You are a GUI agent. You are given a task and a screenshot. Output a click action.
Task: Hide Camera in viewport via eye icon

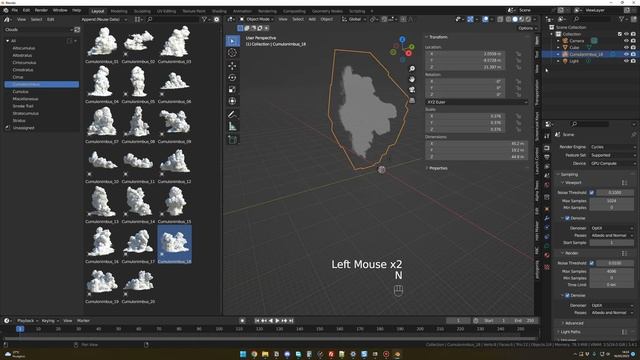tap(626, 41)
